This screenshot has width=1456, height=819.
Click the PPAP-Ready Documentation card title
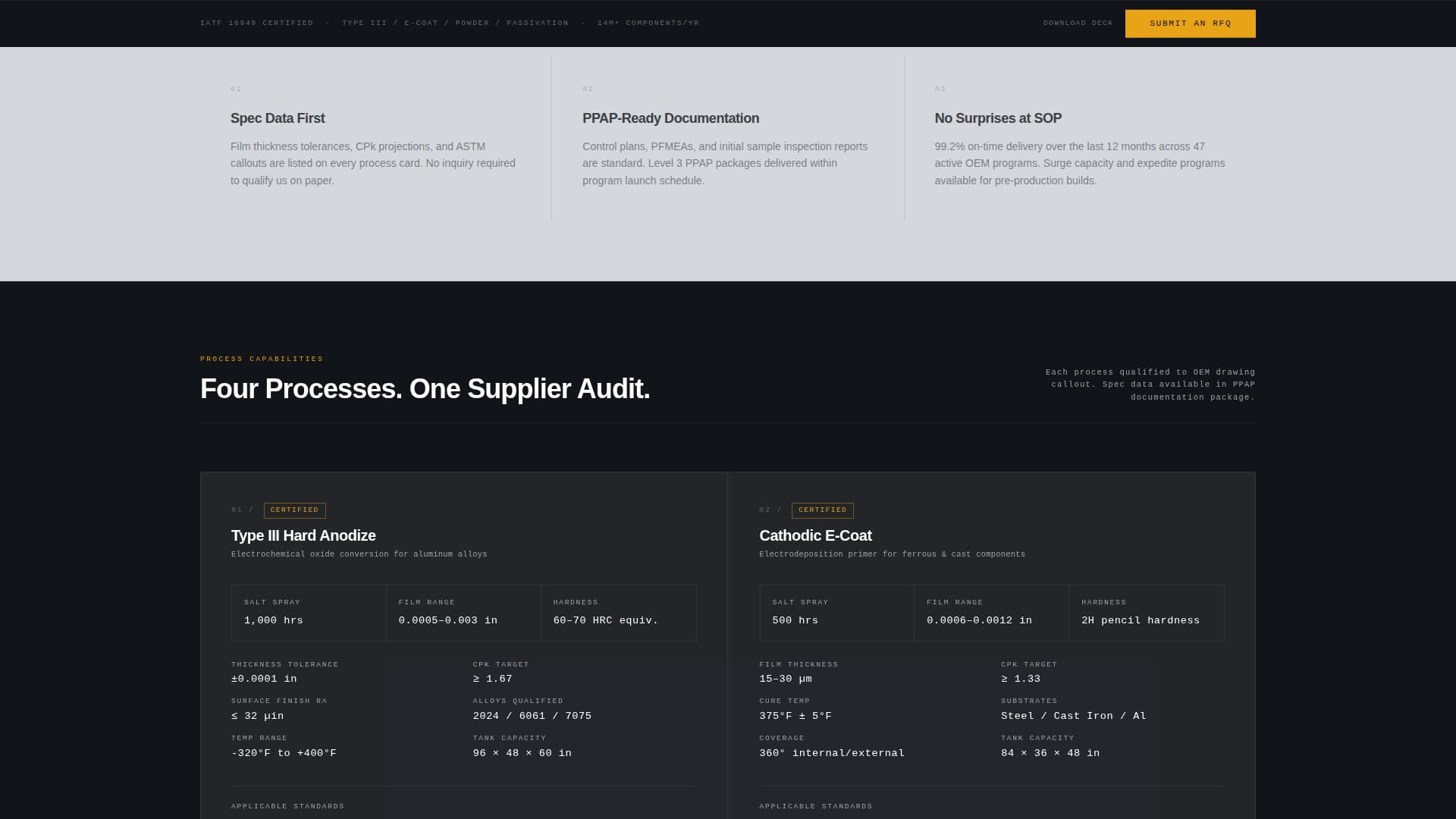(670, 118)
